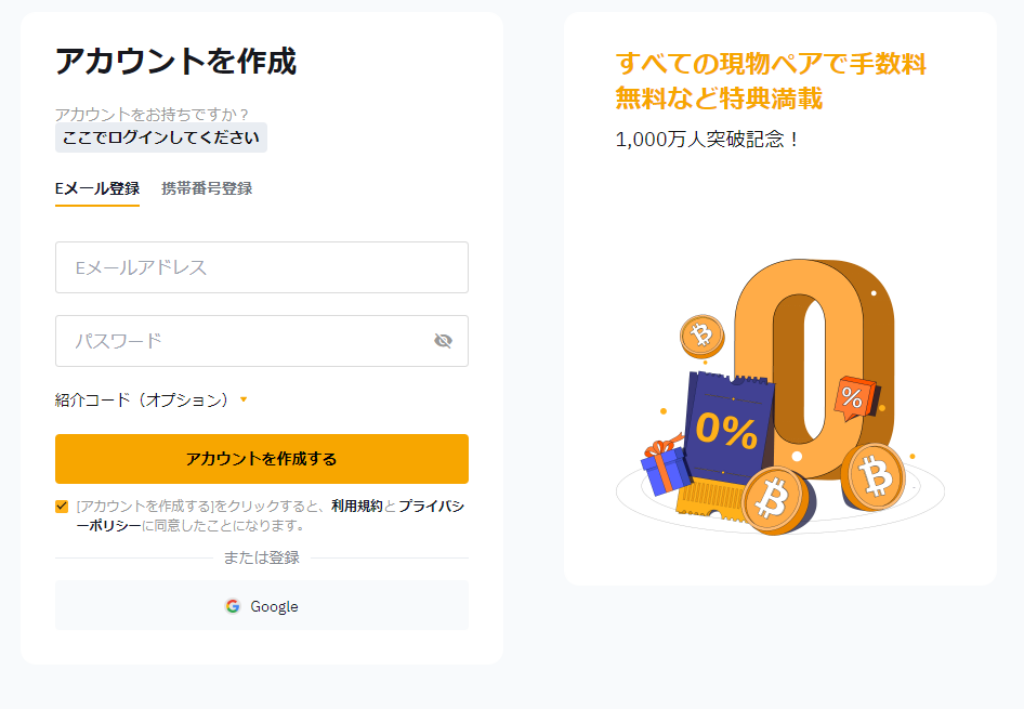The height and width of the screenshot is (709, 1024).
Task: Click the large right Bitcoin coin
Action: (x=873, y=477)
